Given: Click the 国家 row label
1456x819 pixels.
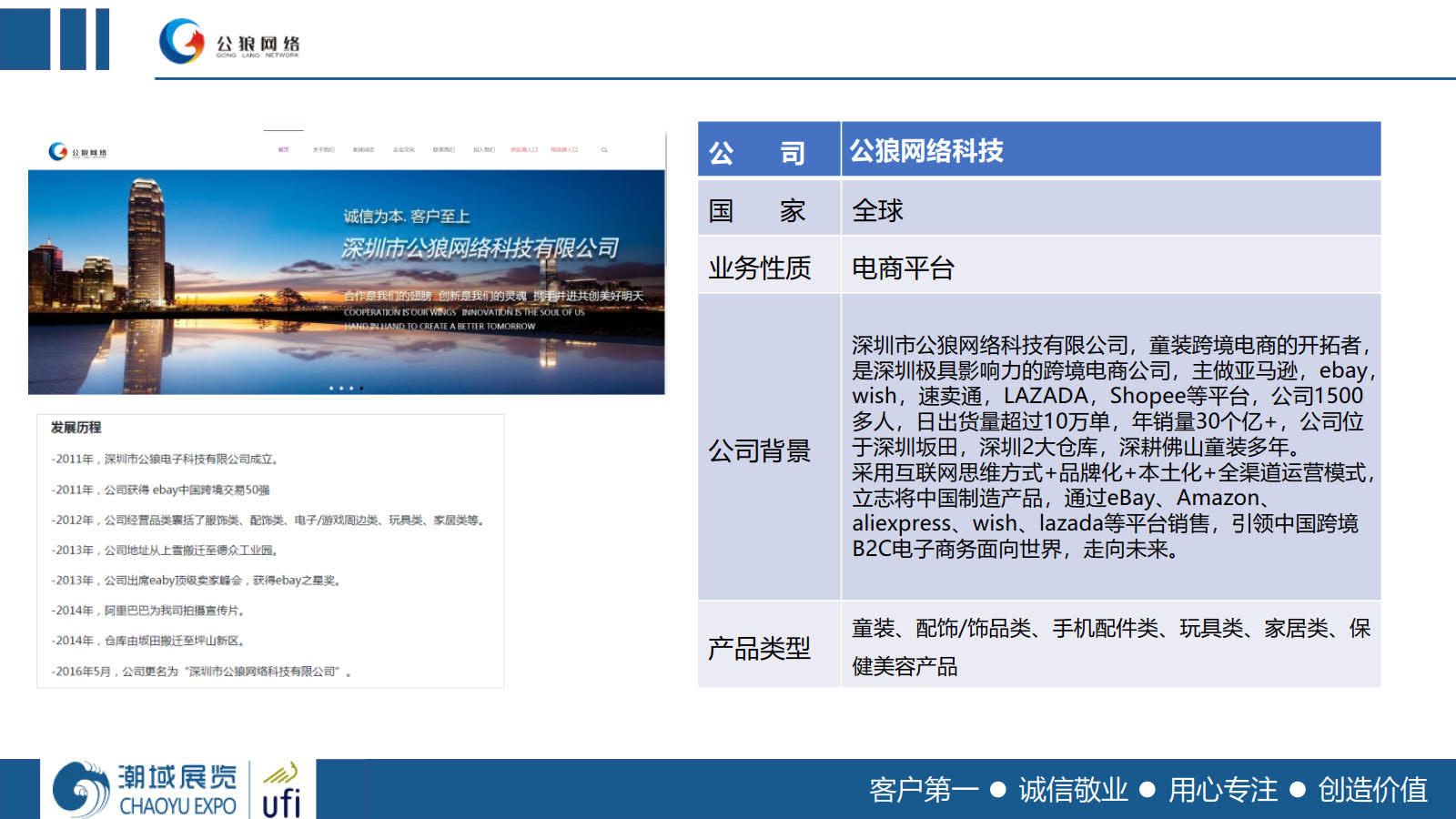Looking at the screenshot, I should point(769,208).
